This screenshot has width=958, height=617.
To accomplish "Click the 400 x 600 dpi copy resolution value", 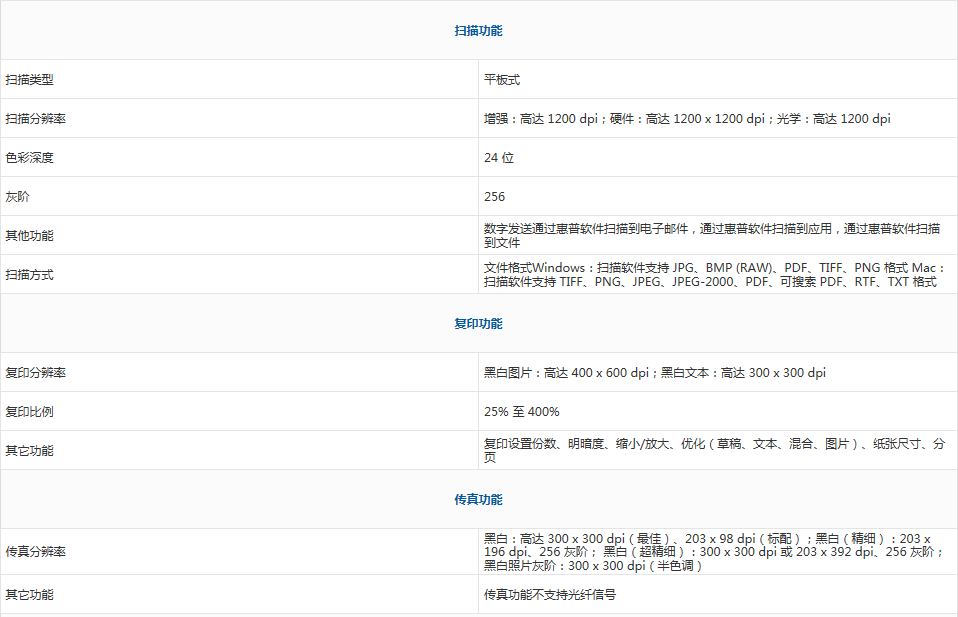I will [x=655, y=372].
